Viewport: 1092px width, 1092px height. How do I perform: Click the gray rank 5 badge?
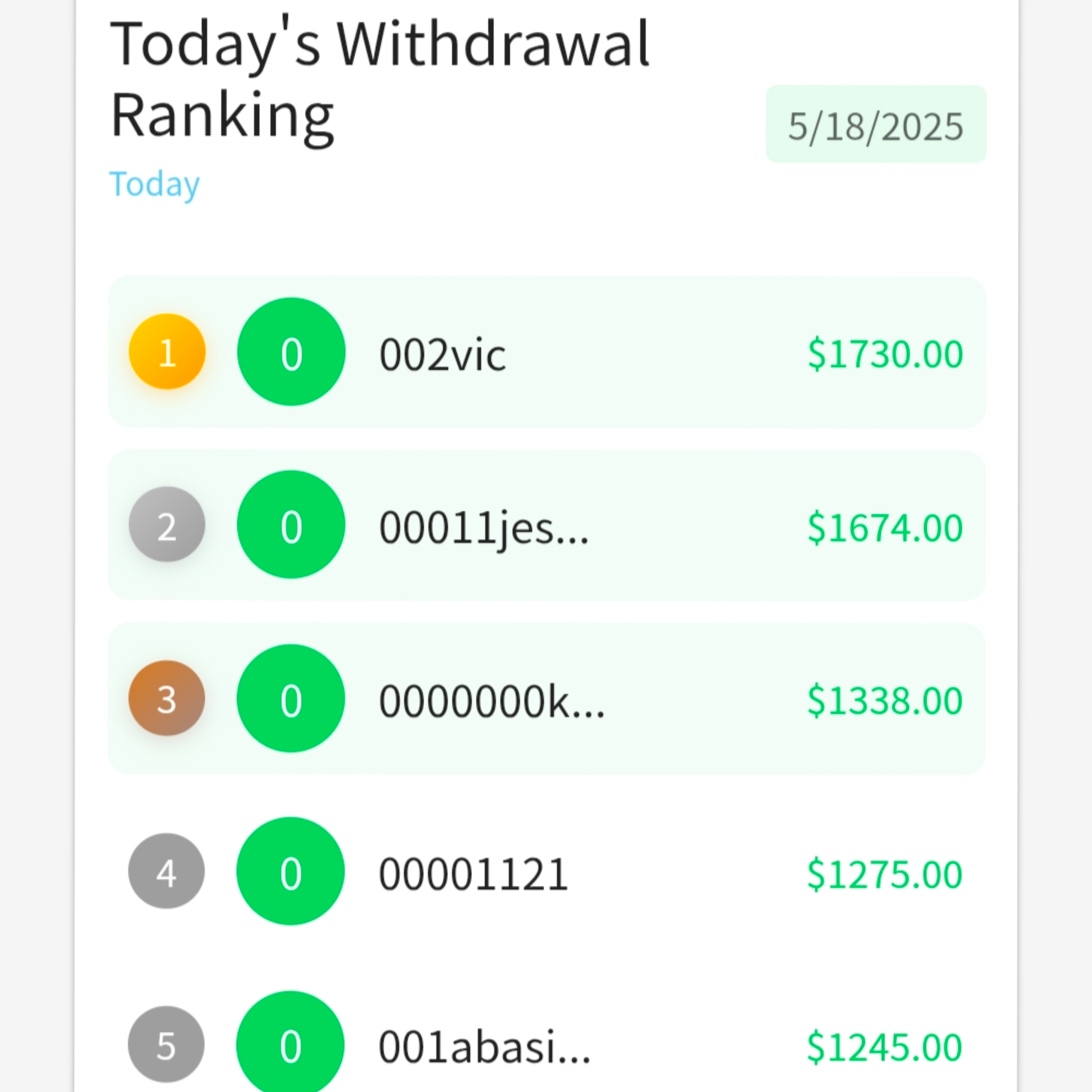point(167,1044)
